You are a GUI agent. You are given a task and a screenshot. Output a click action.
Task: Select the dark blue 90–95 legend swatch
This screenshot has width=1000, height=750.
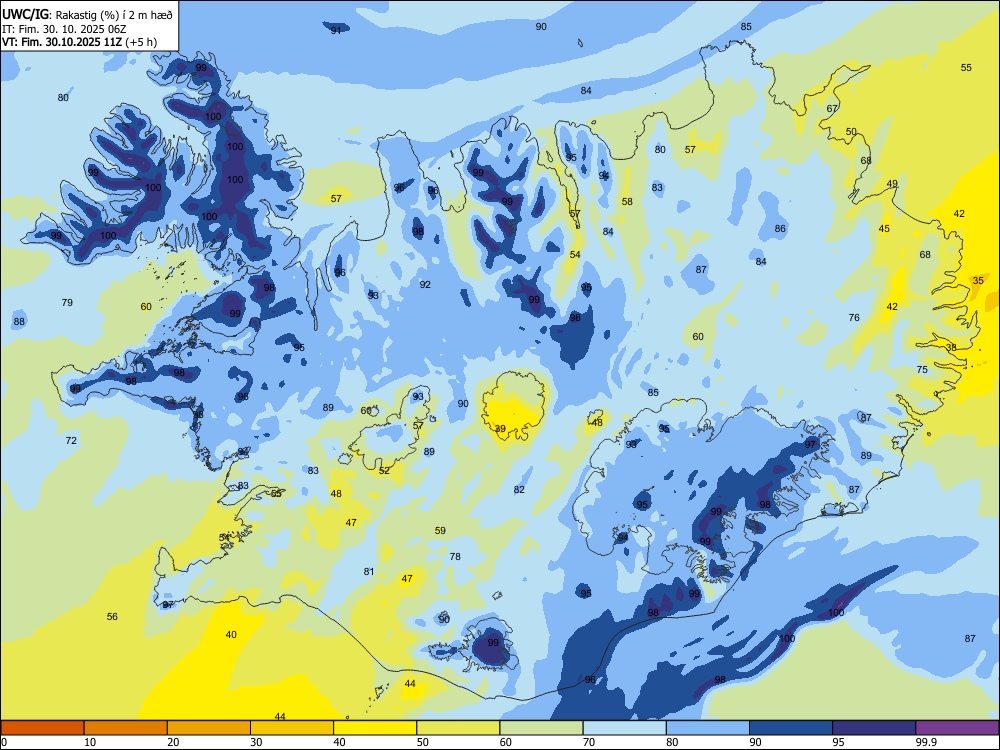click(791, 728)
